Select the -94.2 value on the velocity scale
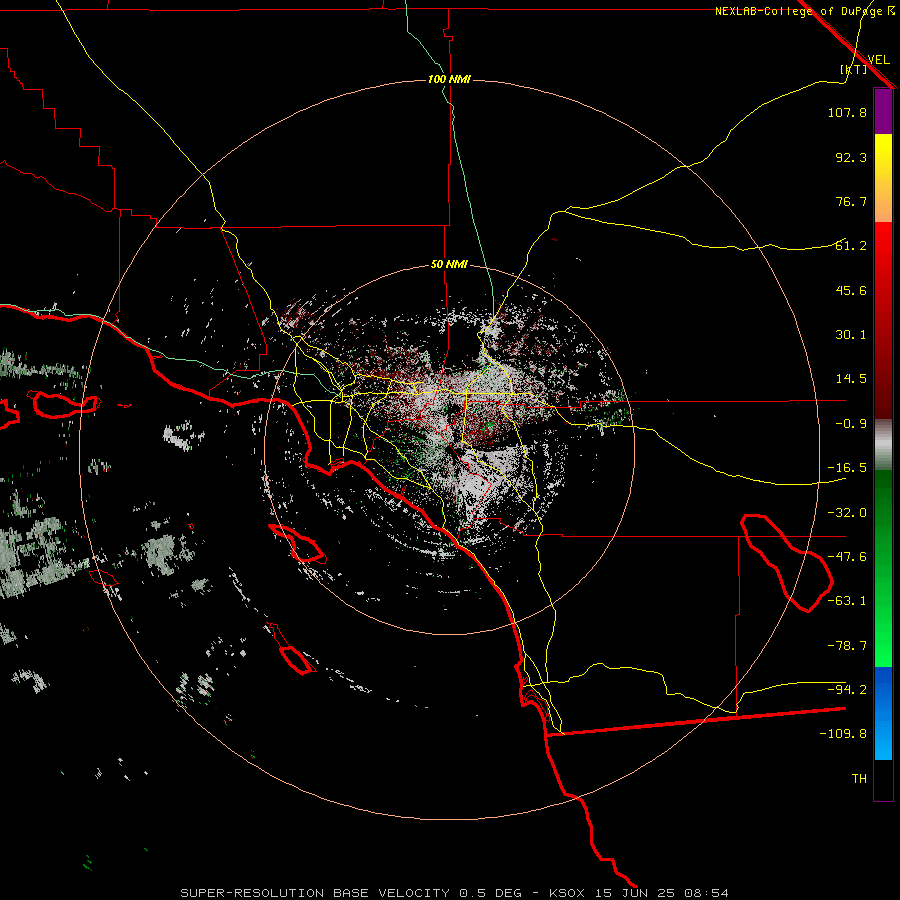 point(847,690)
